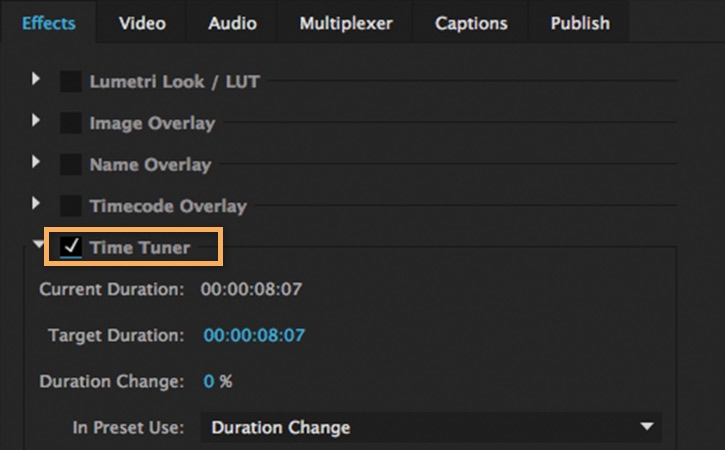Click the Effects tab
This screenshot has height=450, width=725.
coord(49,23)
